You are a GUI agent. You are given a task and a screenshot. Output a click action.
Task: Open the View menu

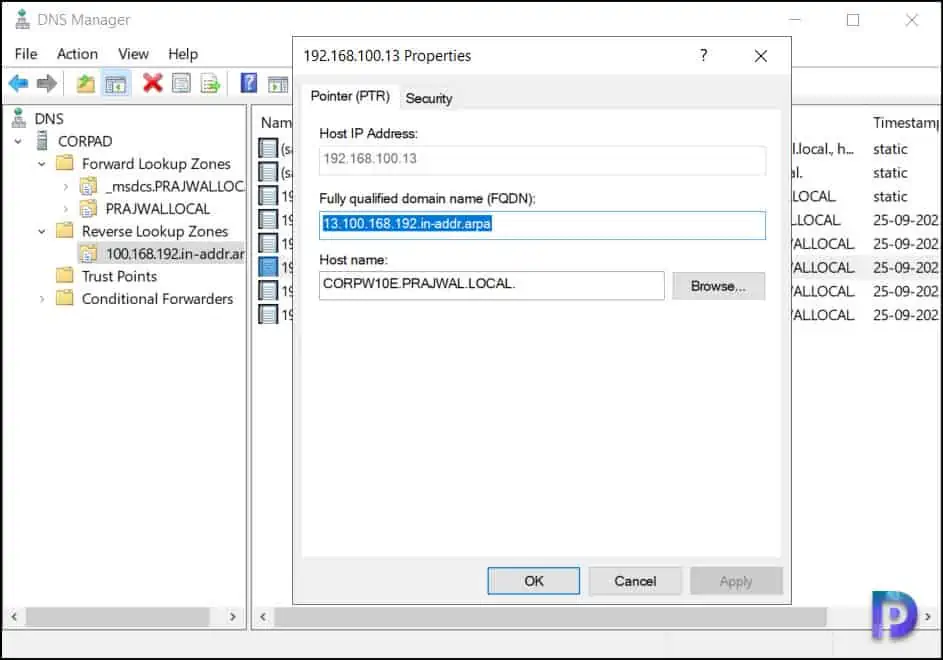(133, 54)
